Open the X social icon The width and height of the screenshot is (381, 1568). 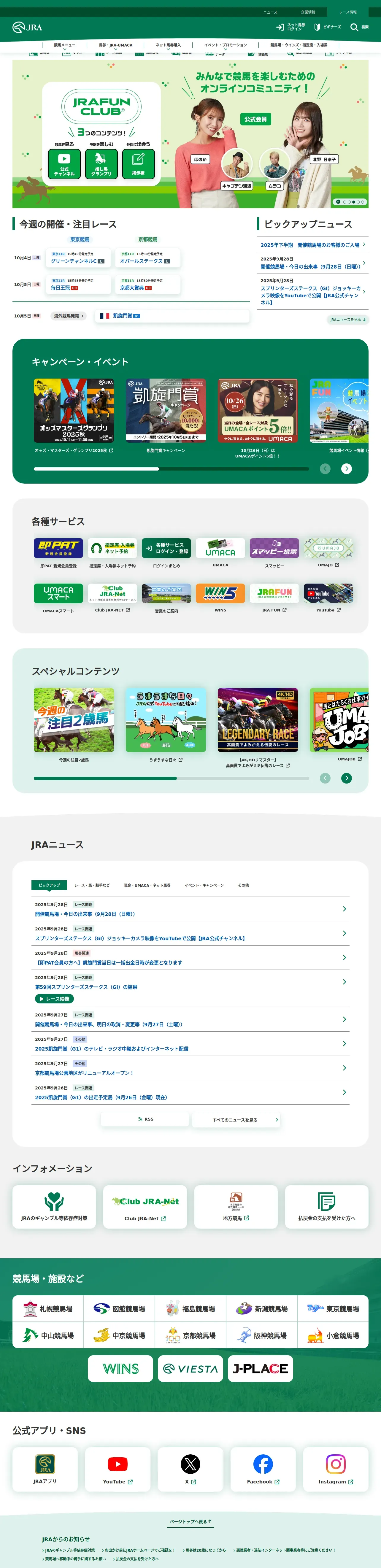coord(190,1464)
